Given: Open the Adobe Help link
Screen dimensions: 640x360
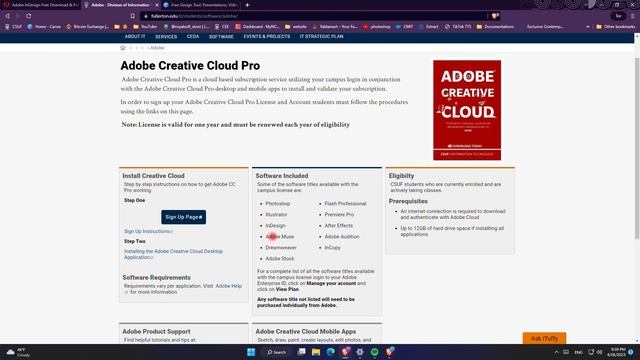Looking at the screenshot, I should point(229,286).
